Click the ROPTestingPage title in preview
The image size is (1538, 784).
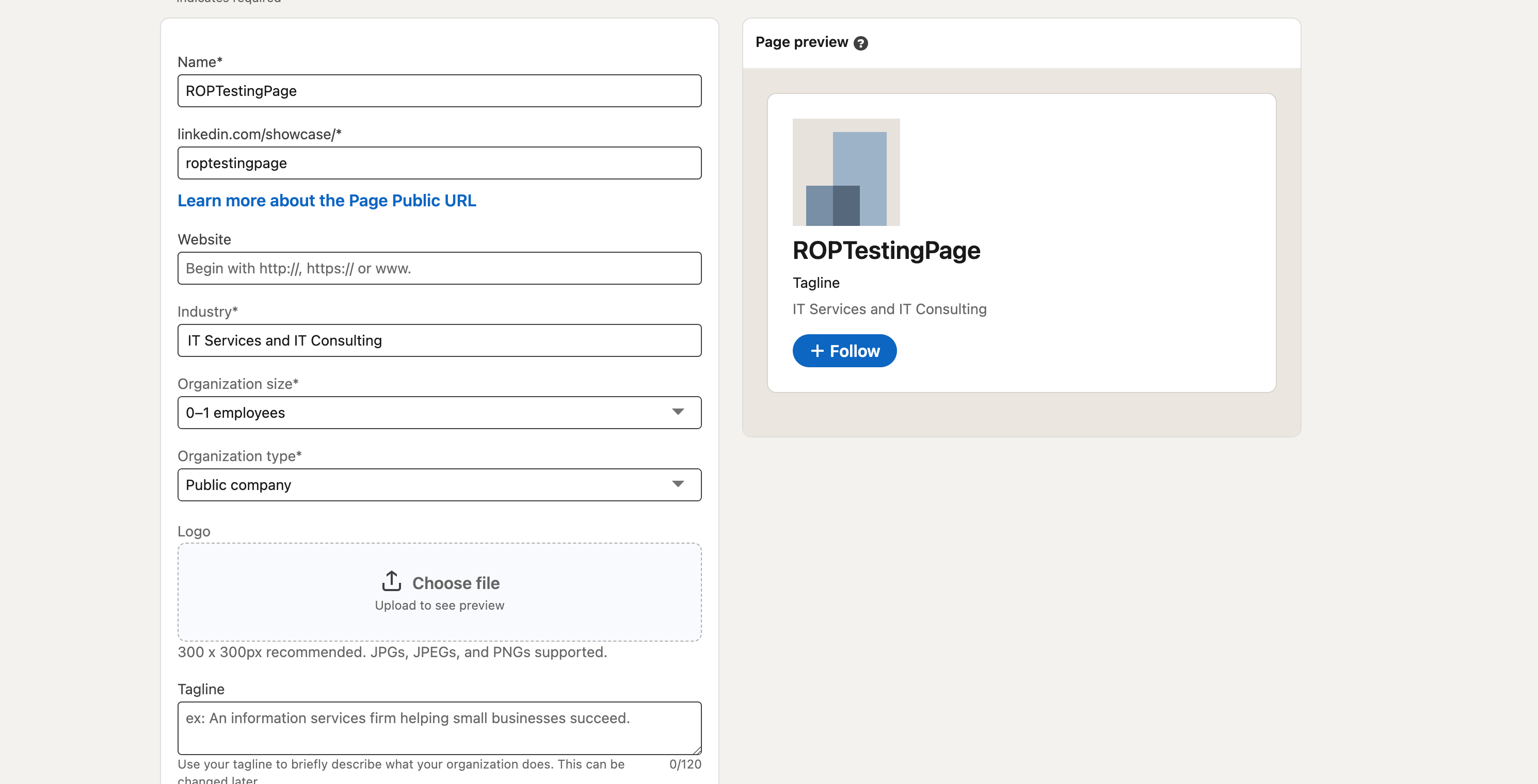[886, 251]
